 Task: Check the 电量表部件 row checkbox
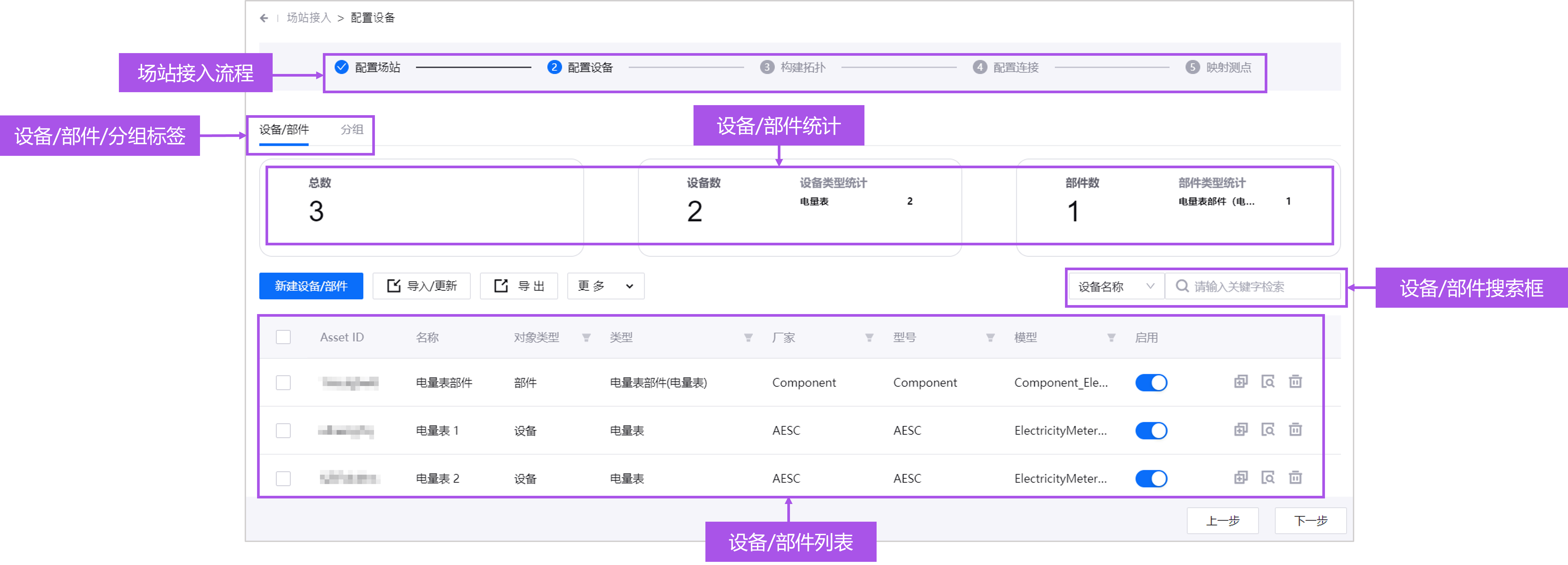283,382
